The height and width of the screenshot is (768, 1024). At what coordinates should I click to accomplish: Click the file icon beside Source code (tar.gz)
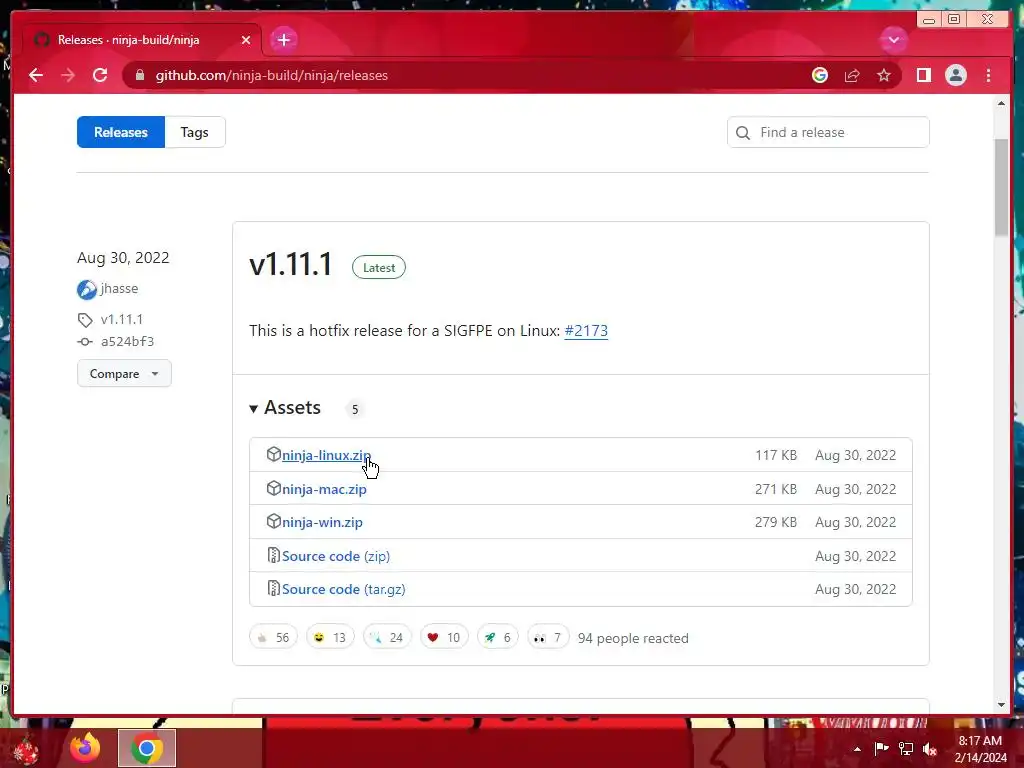(274, 588)
